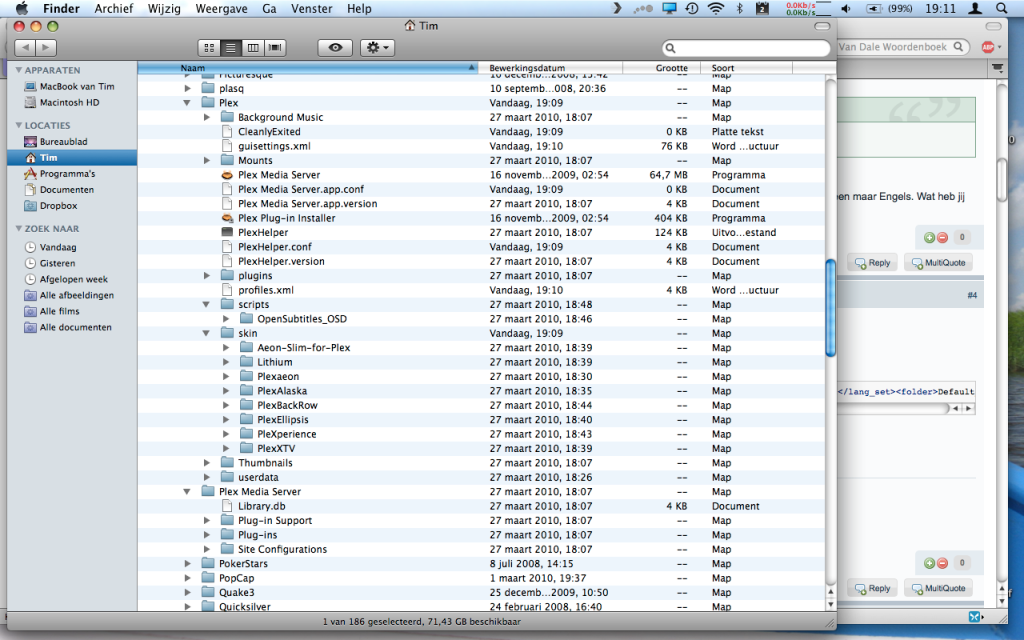The width and height of the screenshot is (1024, 640).
Task: Collapse the ZOEK NAAR sidebar section
Action: click(19, 229)
